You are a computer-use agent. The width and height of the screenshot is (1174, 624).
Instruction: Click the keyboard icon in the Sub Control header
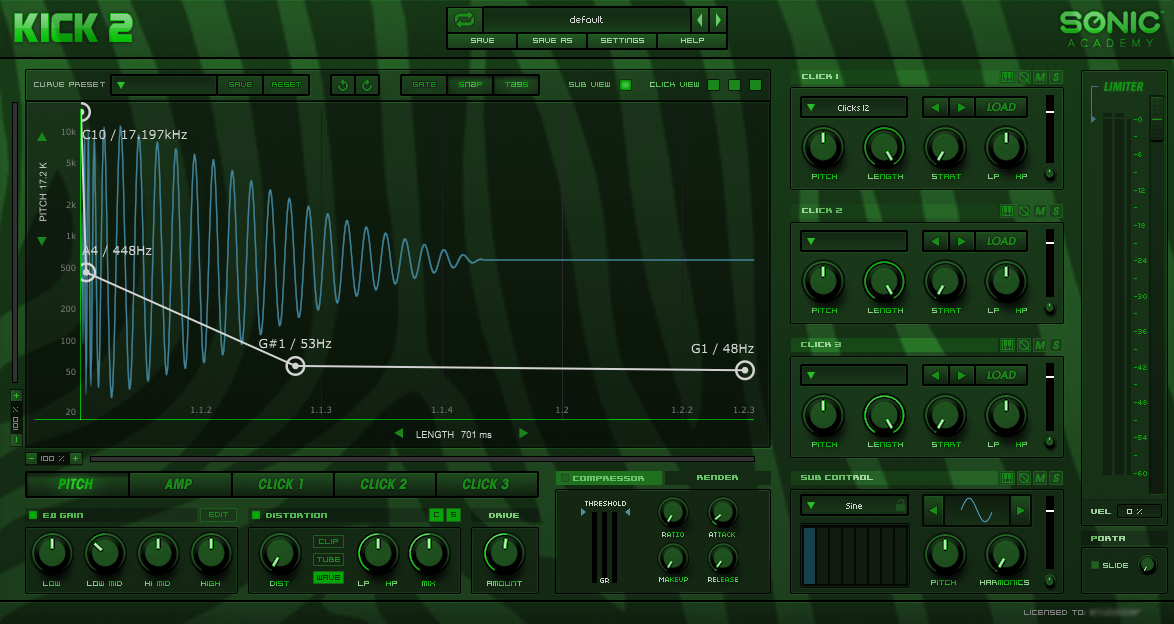(x=1008, y=478)
